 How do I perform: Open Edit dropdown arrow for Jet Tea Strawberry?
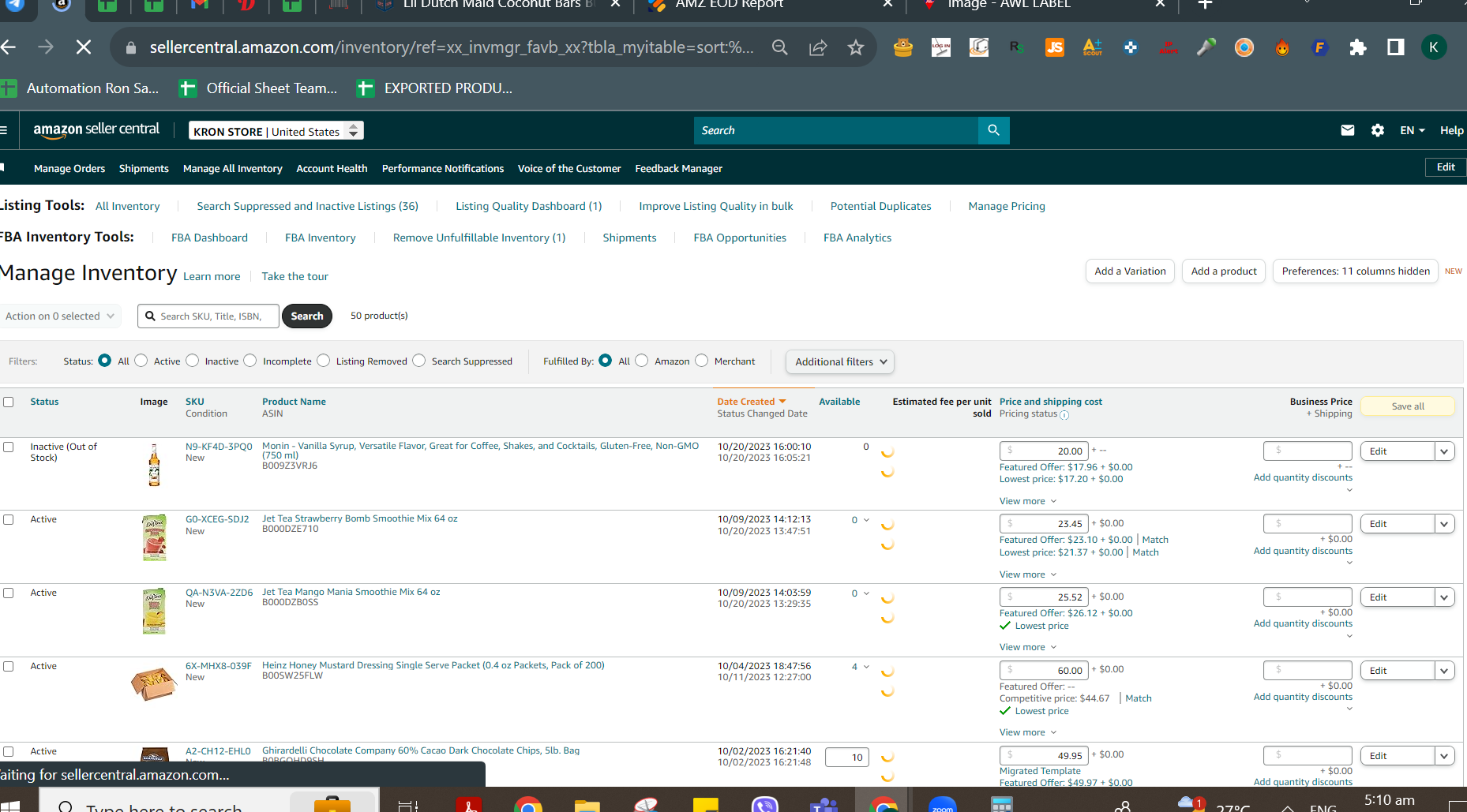(x=1444, y=524)
